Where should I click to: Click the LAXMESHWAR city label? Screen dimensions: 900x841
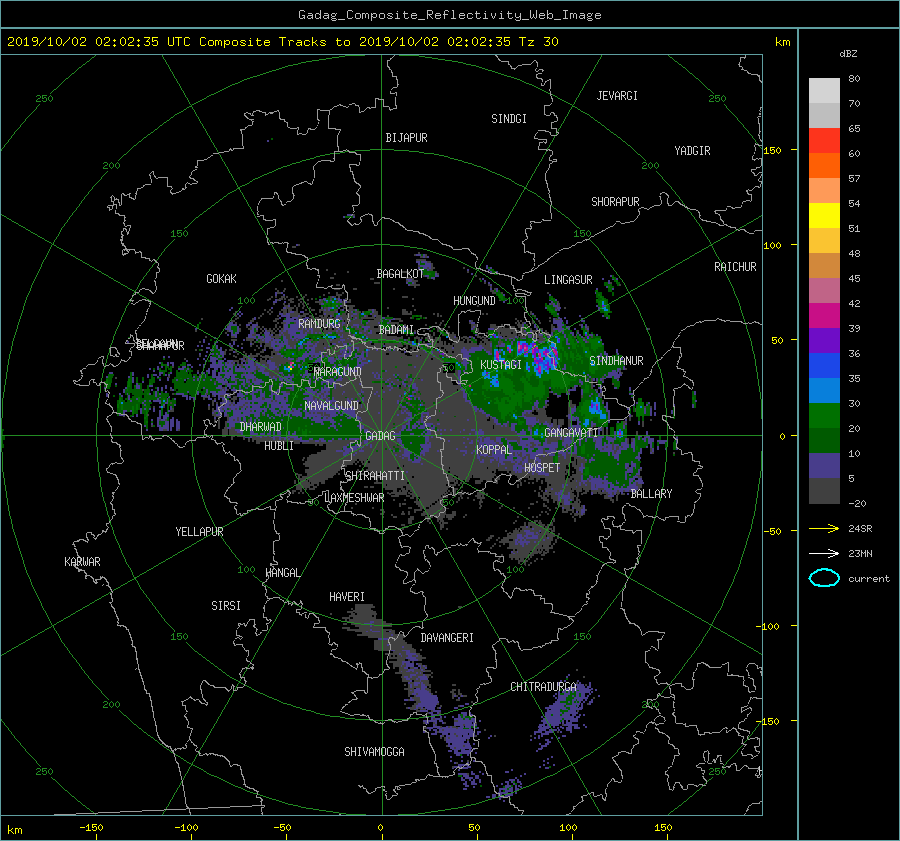point(354,498)
